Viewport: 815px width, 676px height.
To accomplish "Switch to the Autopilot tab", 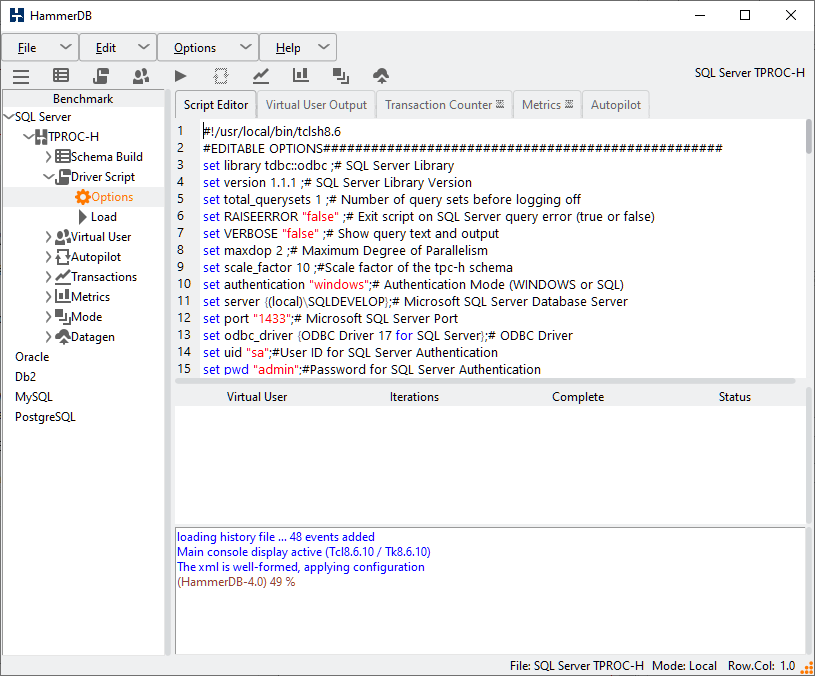I will point(615,105).
